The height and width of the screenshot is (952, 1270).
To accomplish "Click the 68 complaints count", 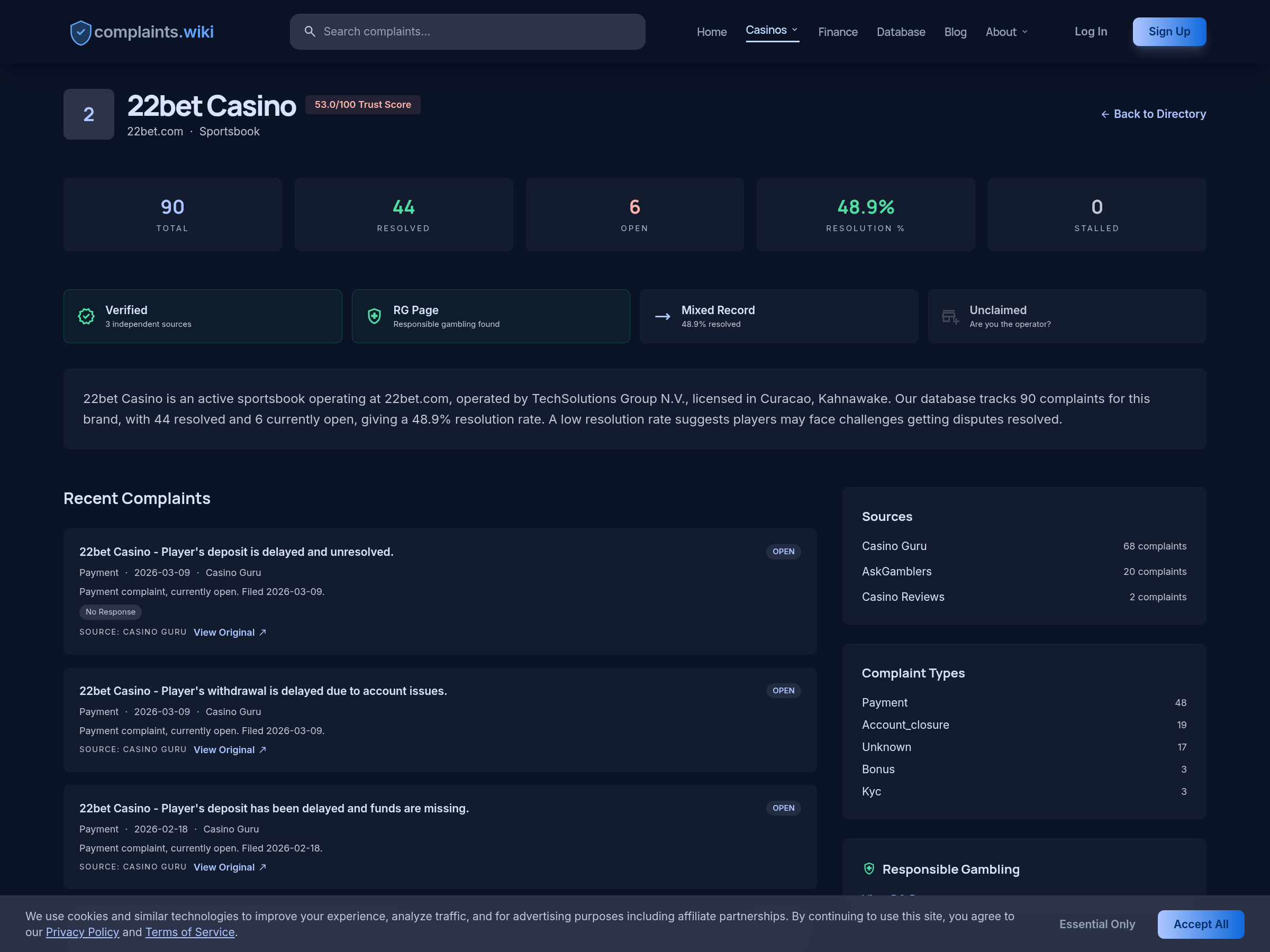I will [x=1155, y=546].
